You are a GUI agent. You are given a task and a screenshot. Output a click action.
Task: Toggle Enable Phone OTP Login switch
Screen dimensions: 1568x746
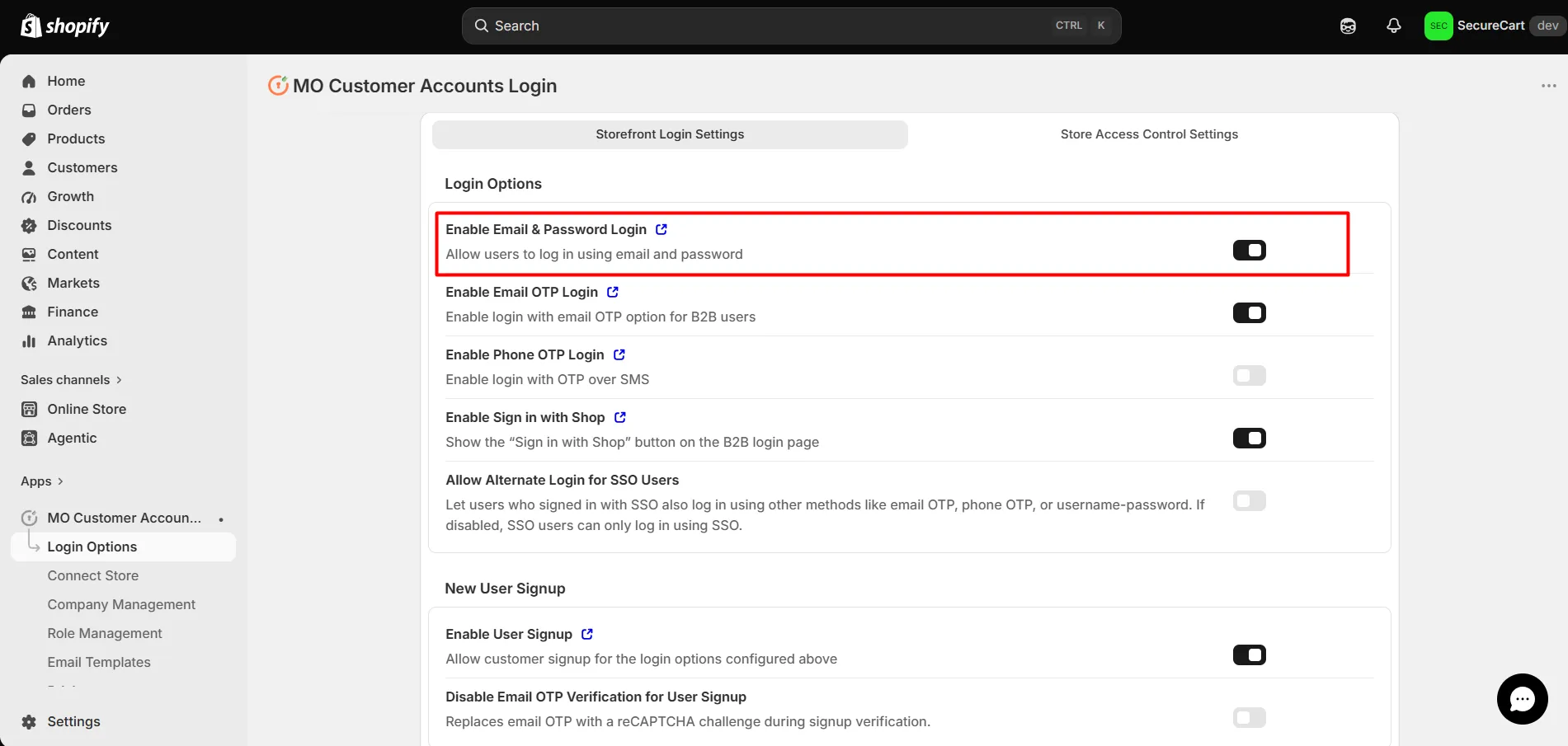(x=1249, y=375)
